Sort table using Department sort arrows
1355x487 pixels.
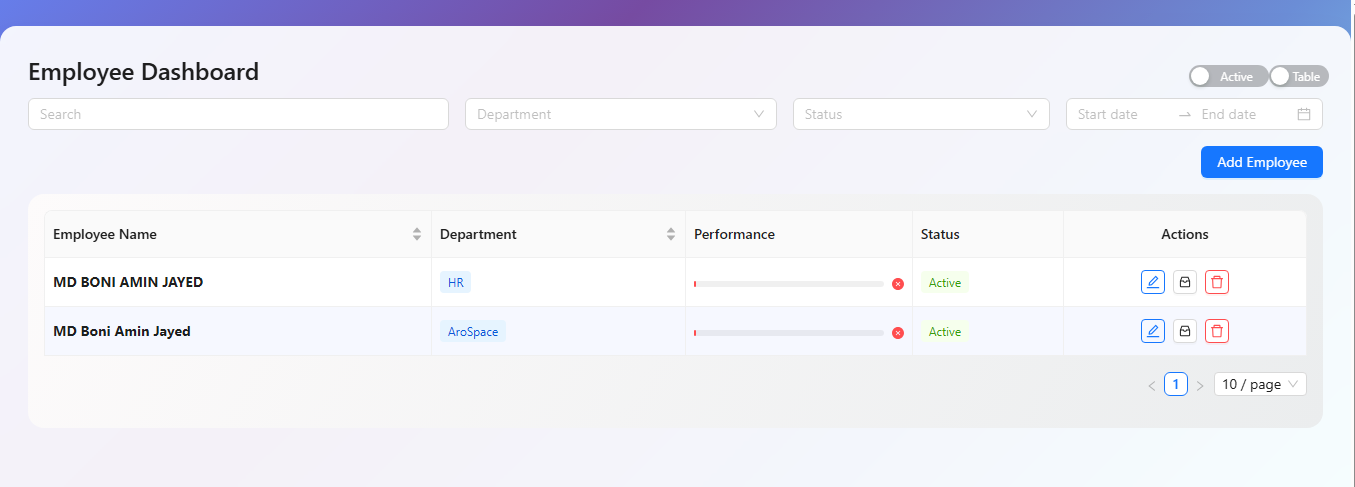pos(671,234)
